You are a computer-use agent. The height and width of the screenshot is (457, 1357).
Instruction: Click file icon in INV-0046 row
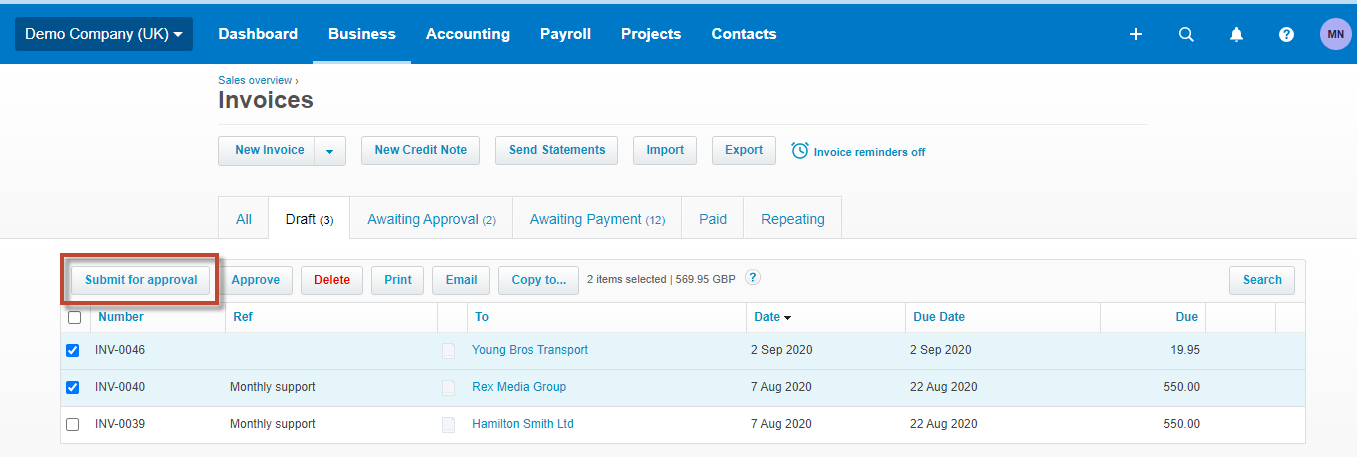click(x=448, y=350)
